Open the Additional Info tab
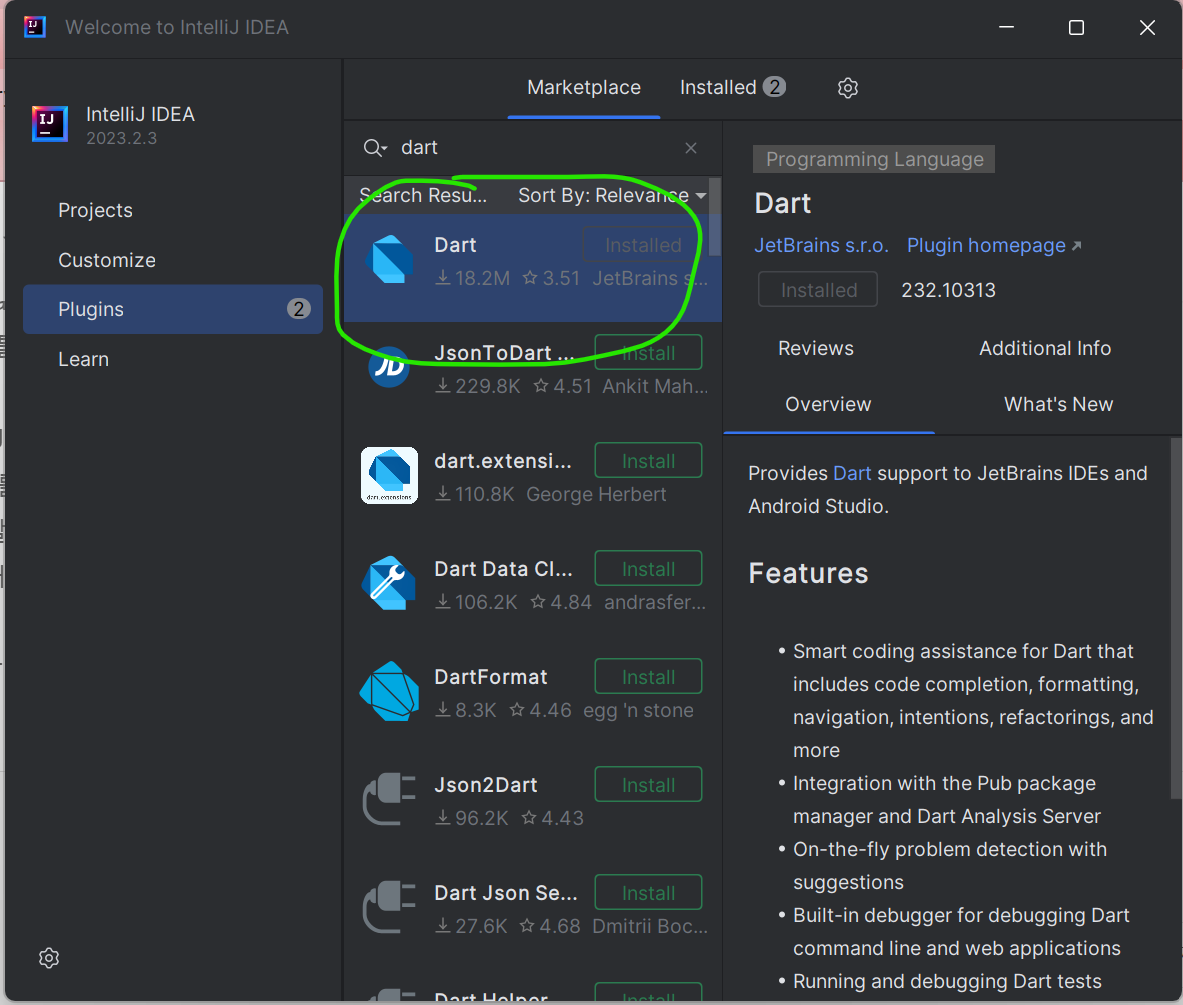Image resolution: width=1183 pixels, height=1005 pixels. pos(1045,349)
